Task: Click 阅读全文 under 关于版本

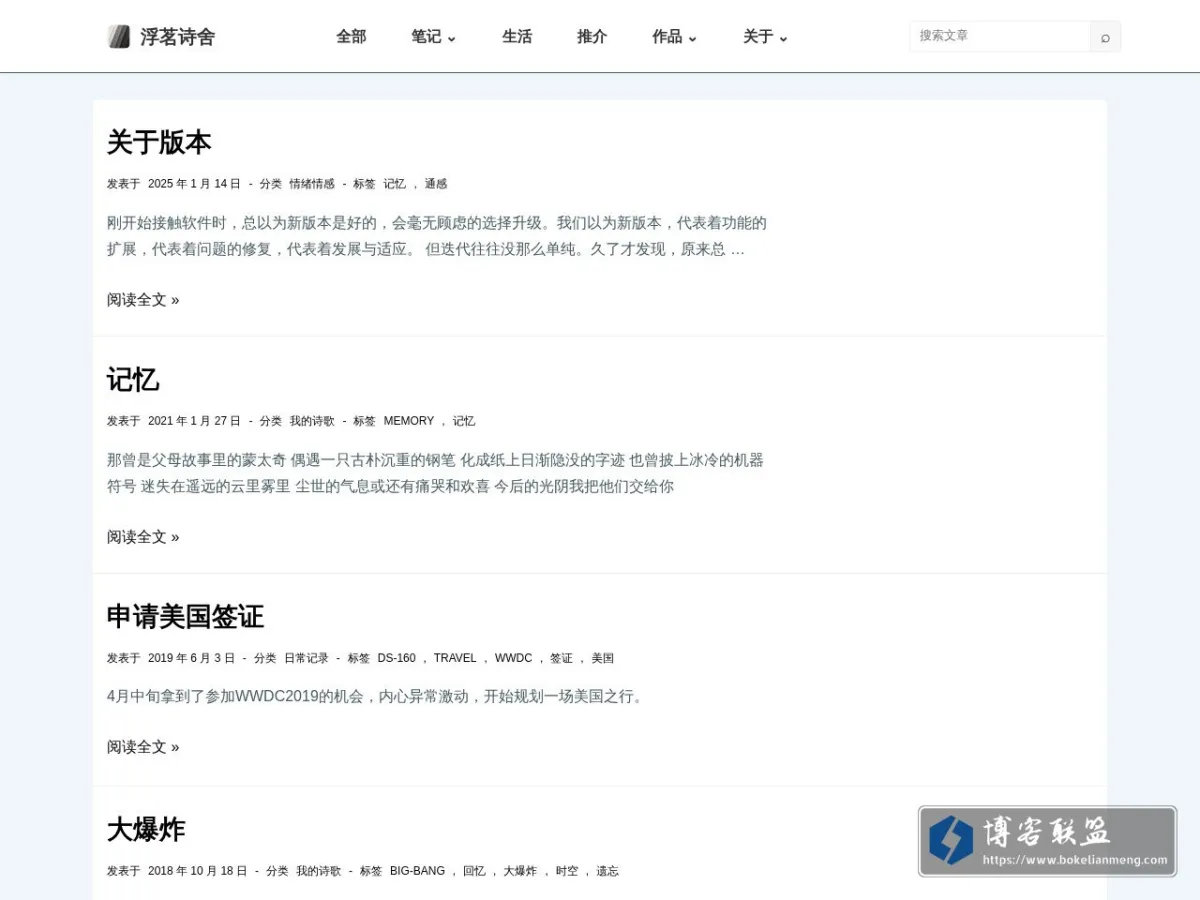Action: (143, 300)
